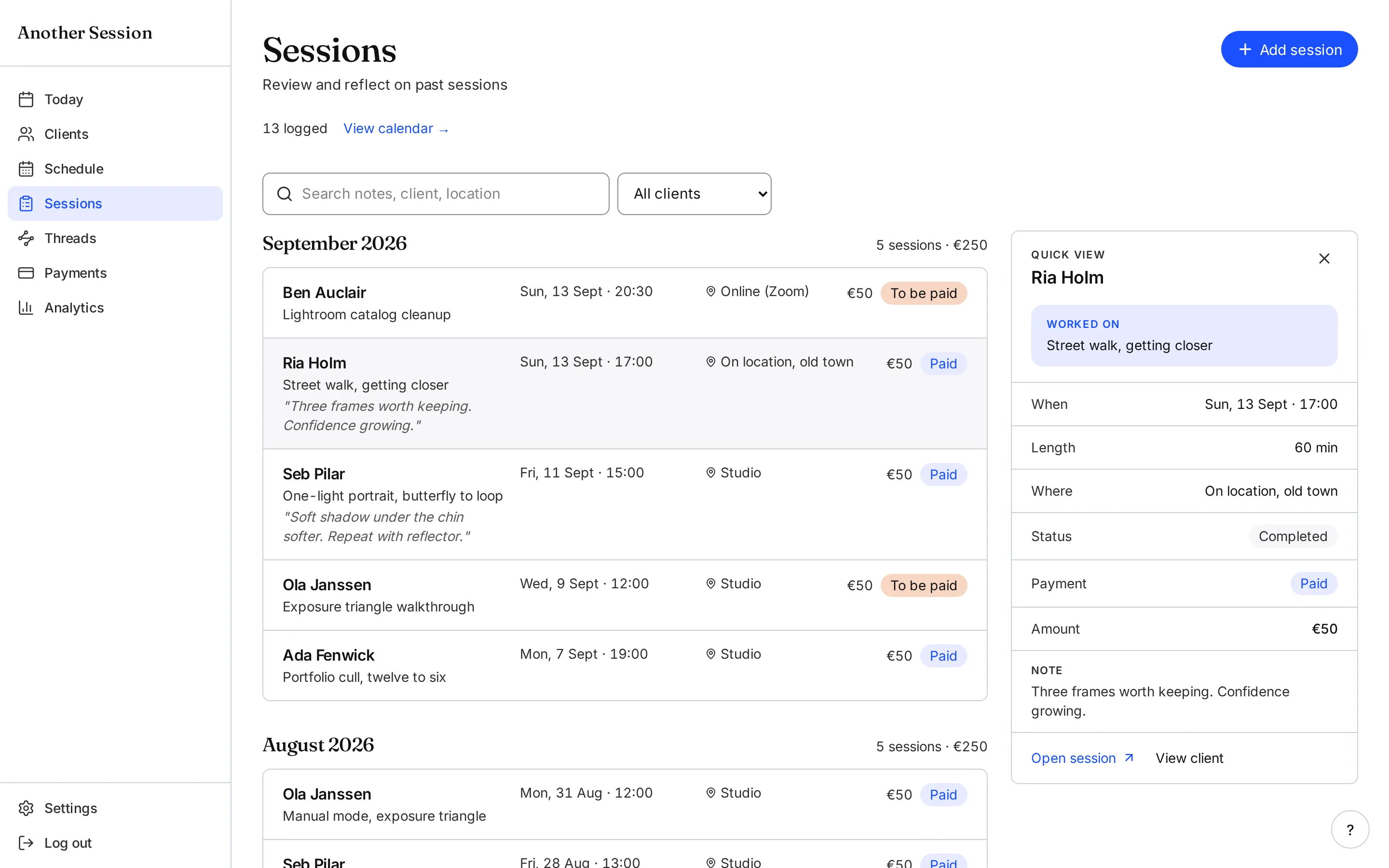Click the Completed status badge
Image resolution: width=1389 pixels, height=868 pixels.
(1293, 536)
